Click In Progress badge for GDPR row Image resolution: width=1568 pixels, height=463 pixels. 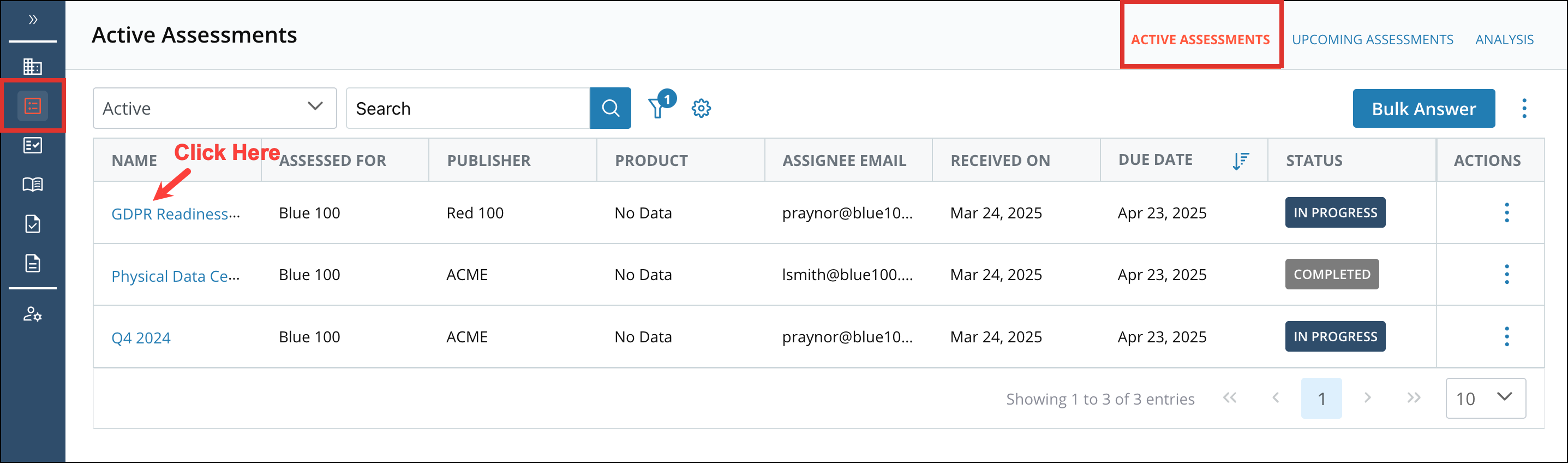pos(1335,212)
